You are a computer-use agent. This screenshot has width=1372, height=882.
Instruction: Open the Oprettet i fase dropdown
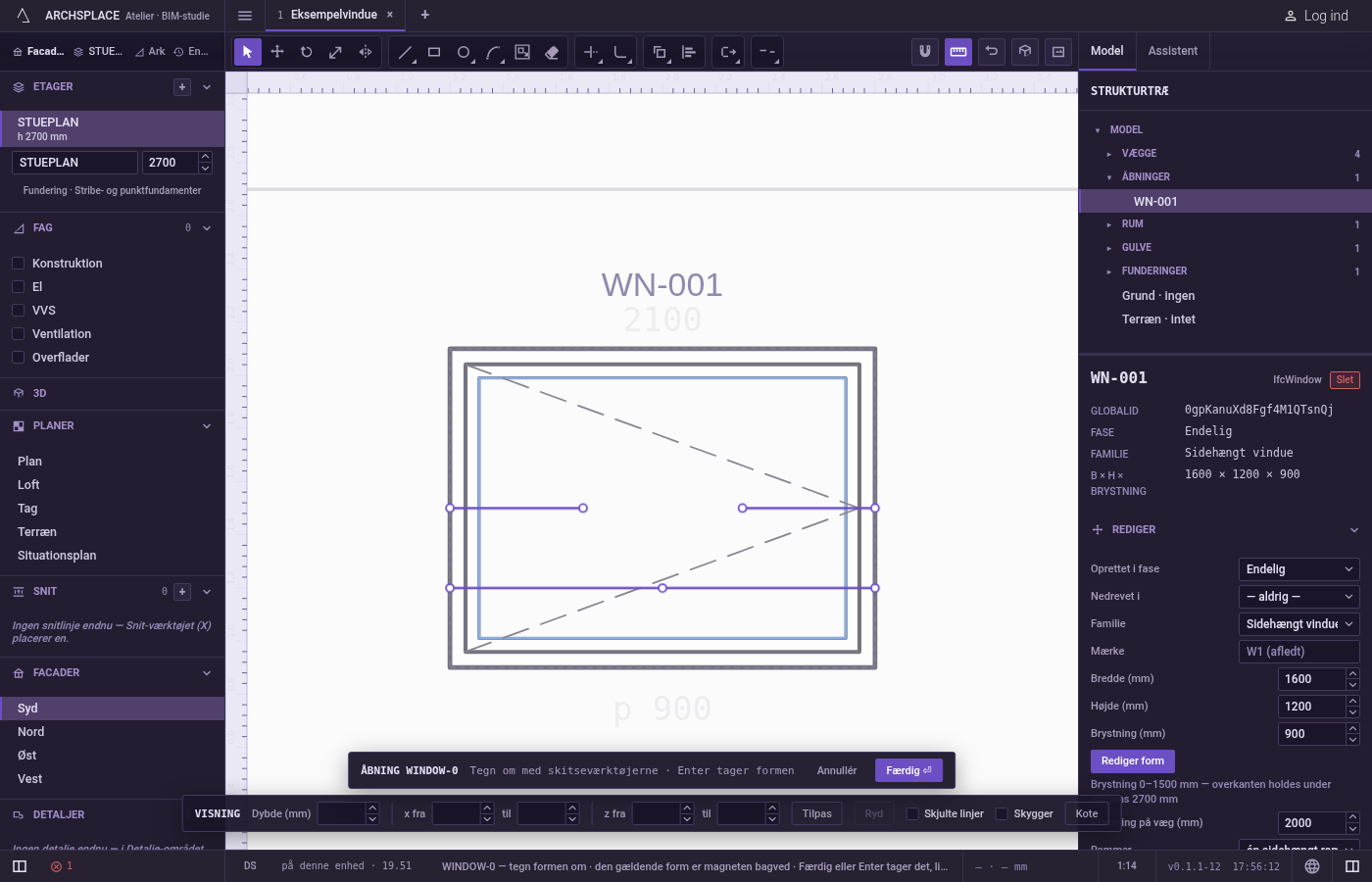[1299, 569]
